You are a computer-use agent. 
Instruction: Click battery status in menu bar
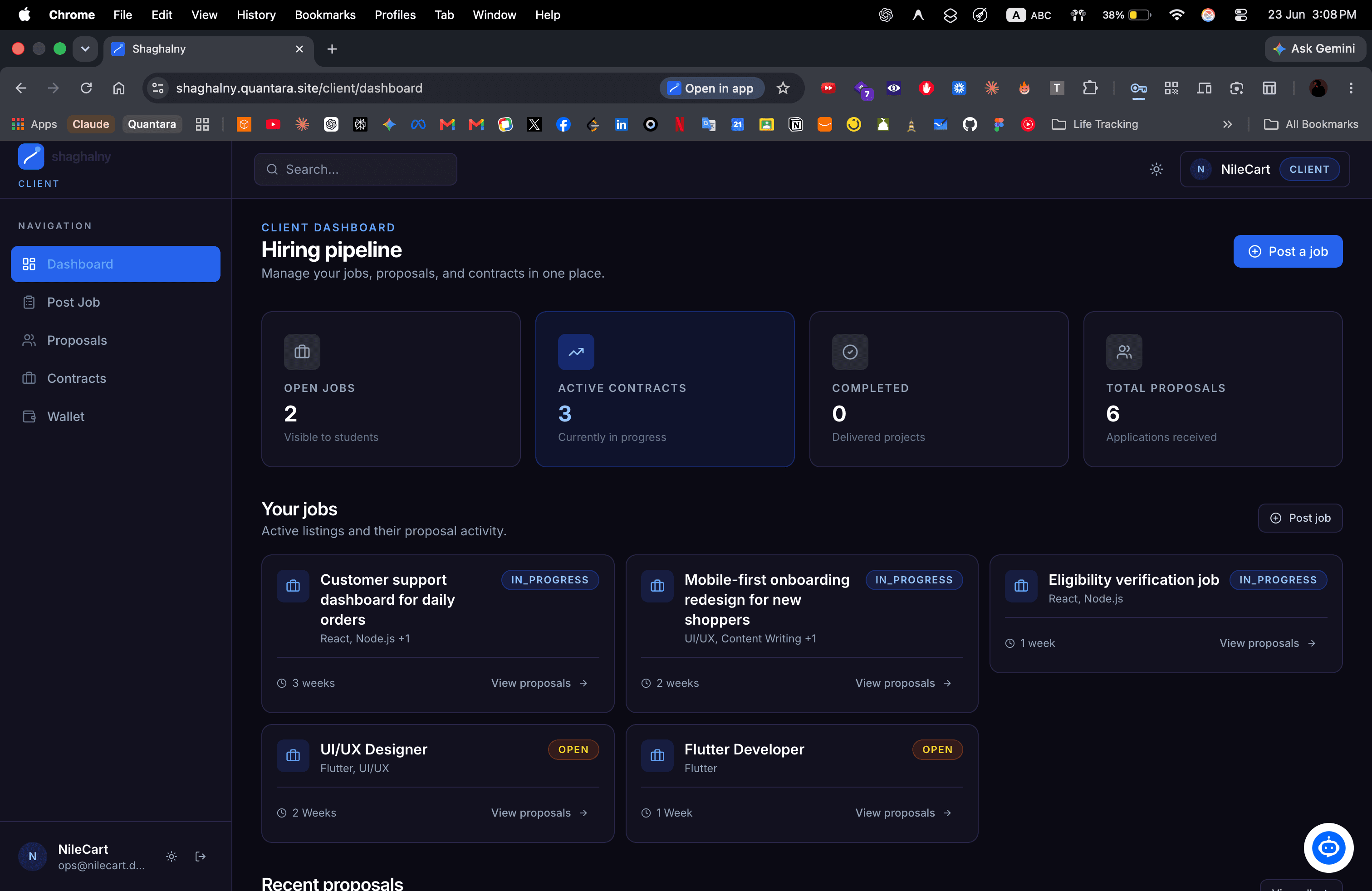click(1126, 15)
